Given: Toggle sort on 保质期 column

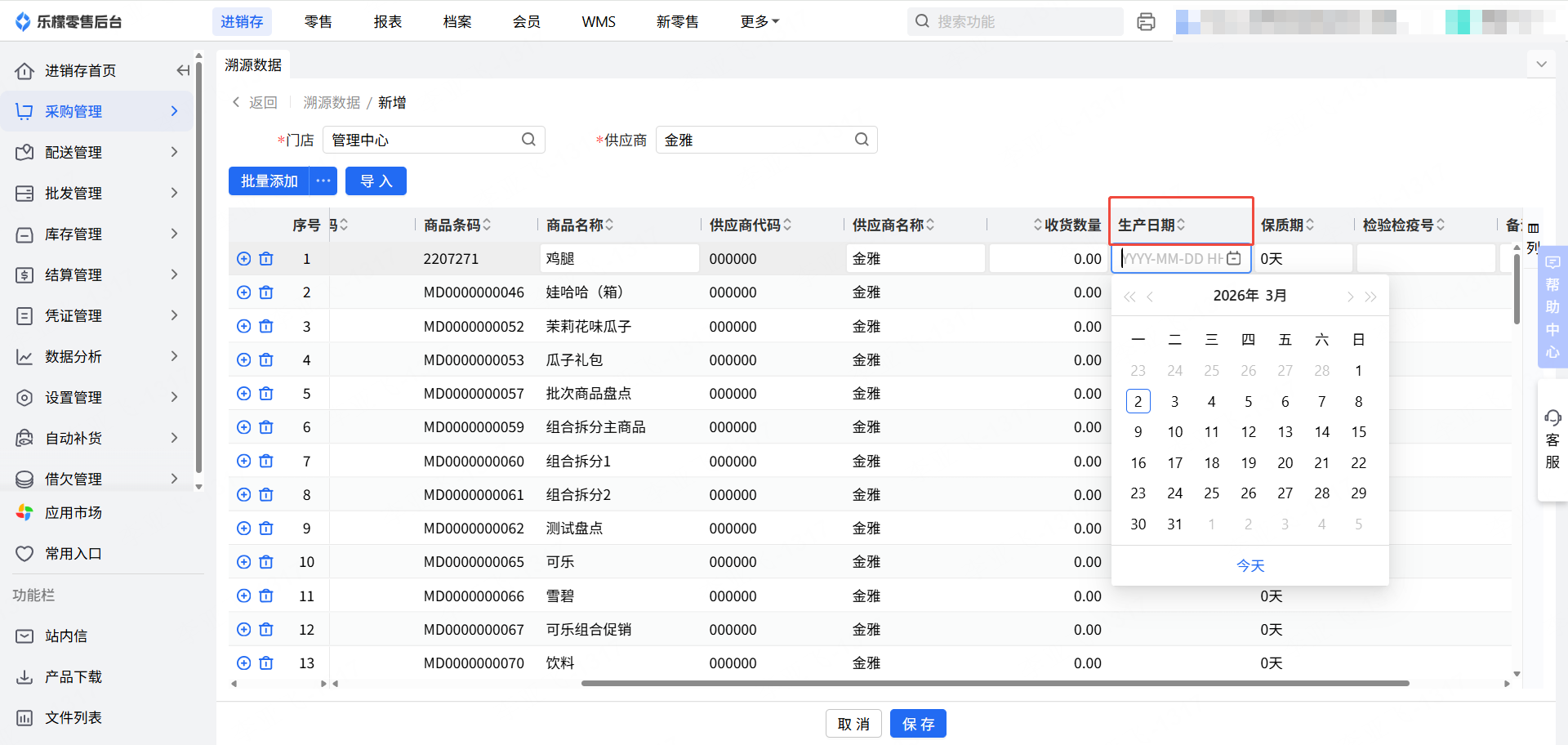Looking at the screenshot, I should pos(1310,225).
